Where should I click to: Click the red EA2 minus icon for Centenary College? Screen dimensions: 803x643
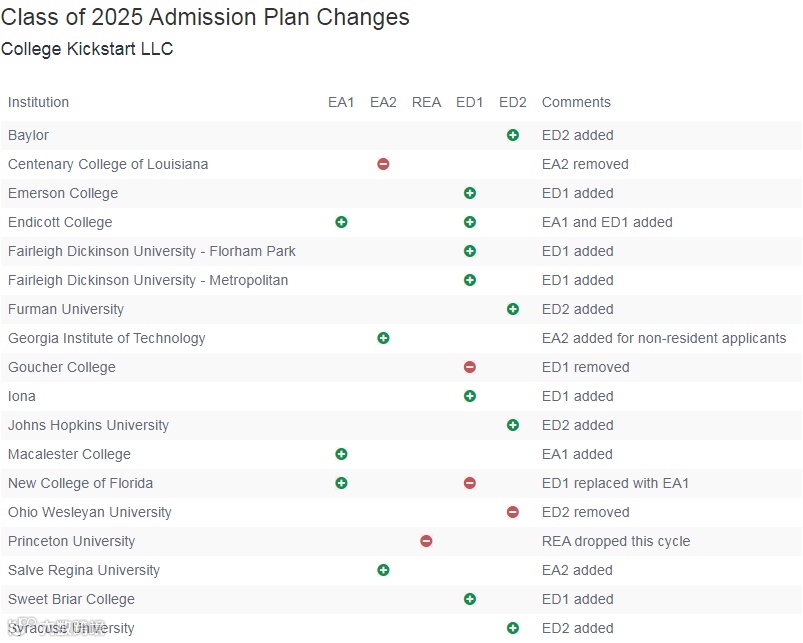(x=383, y=164)
